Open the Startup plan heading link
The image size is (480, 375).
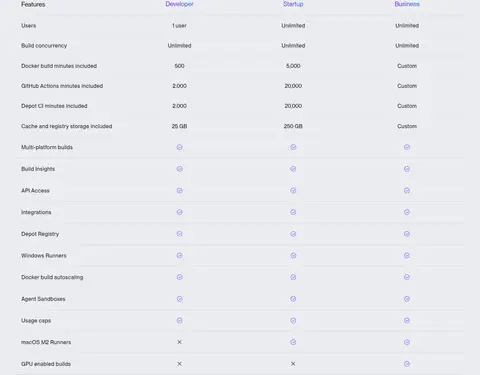click(293, 4)
